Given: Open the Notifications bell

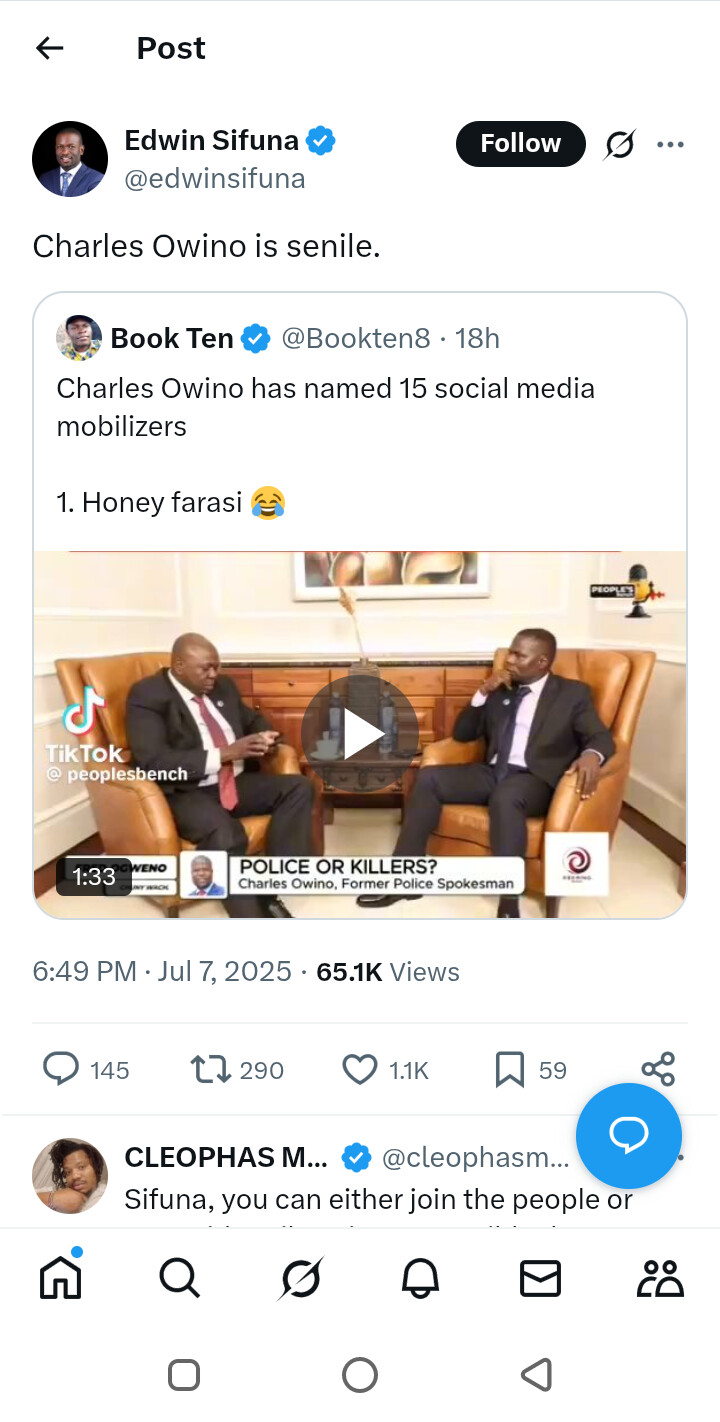Looking at the screenshot, I should (x=421, y=1278).
